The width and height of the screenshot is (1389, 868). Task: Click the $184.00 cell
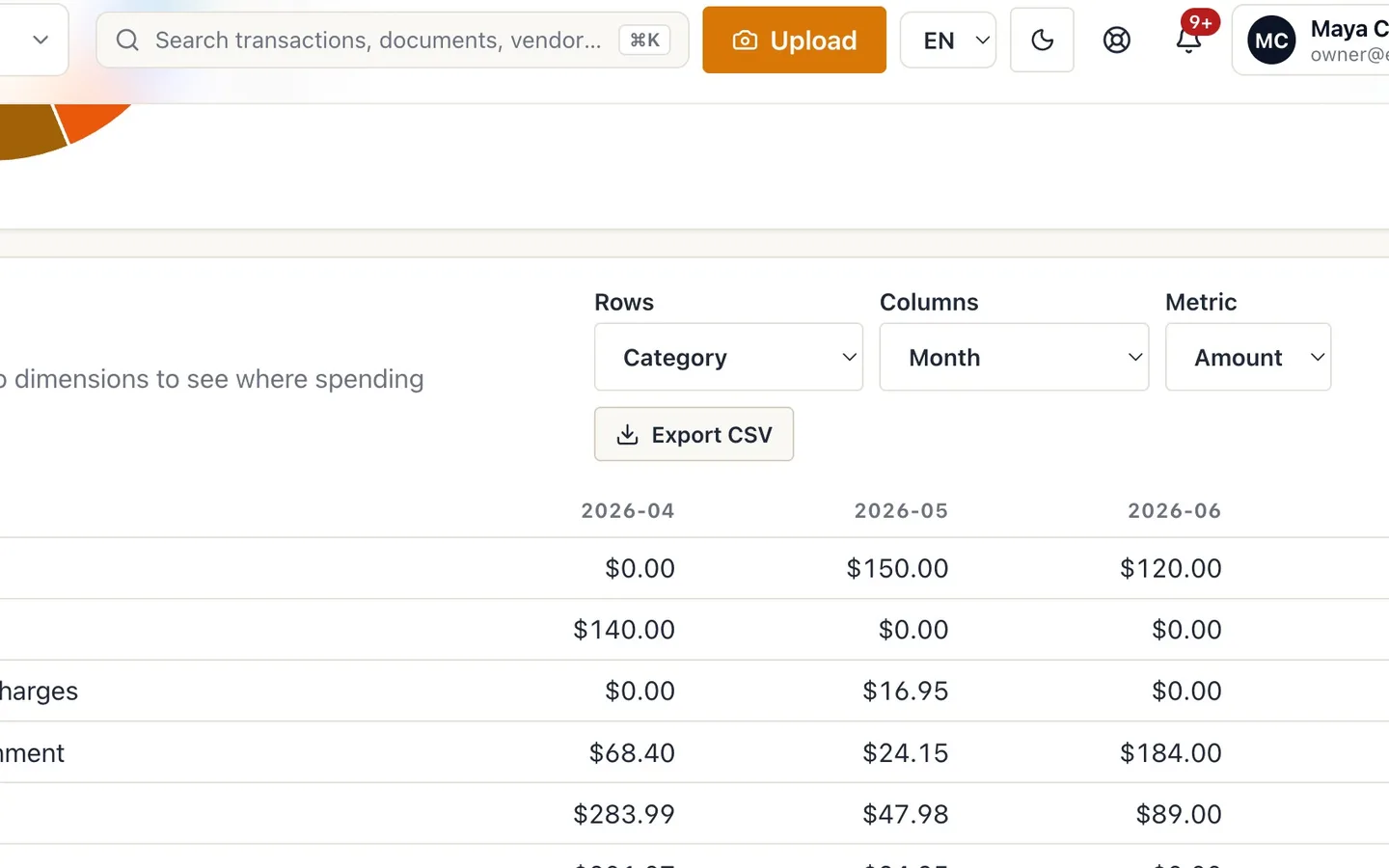click(1171, 752)
